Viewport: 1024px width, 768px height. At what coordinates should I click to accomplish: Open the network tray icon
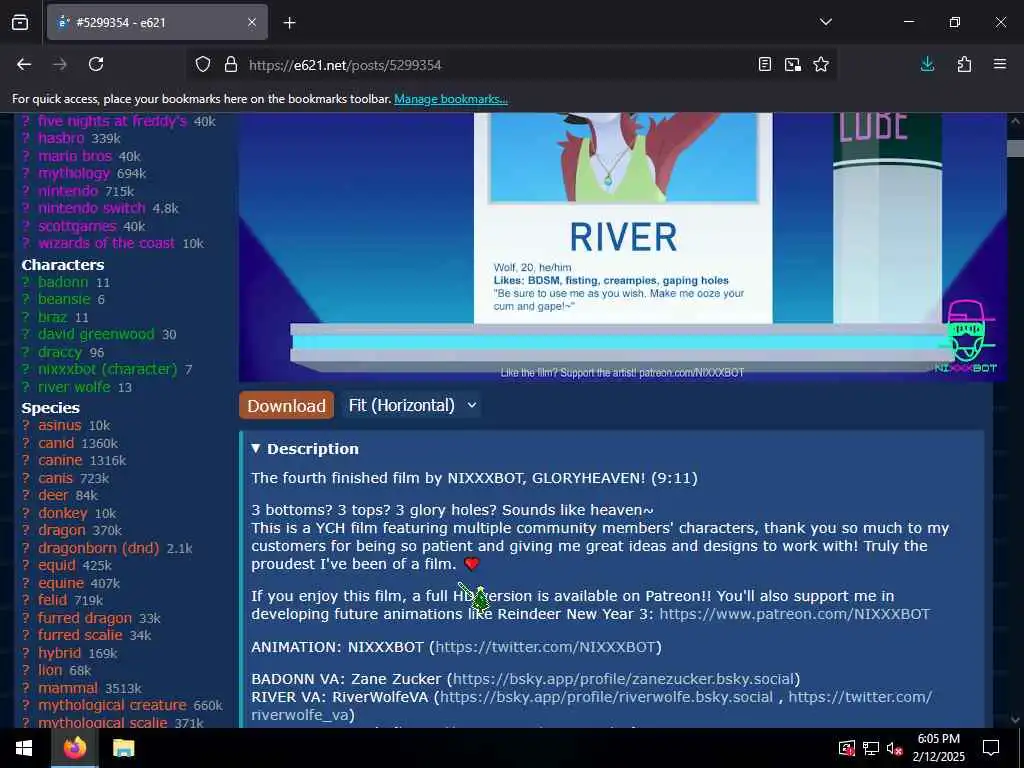871,748
